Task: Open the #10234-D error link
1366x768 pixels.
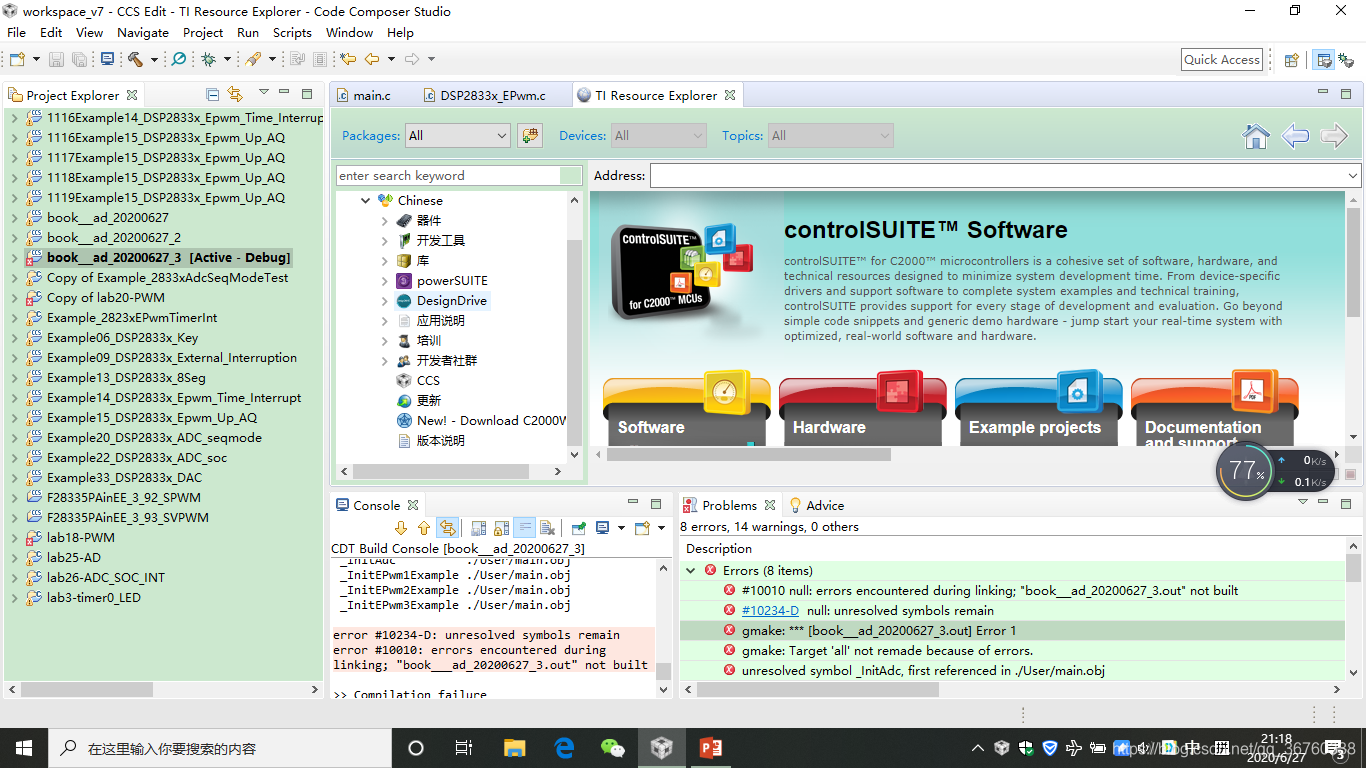Action: pos(770,610)
